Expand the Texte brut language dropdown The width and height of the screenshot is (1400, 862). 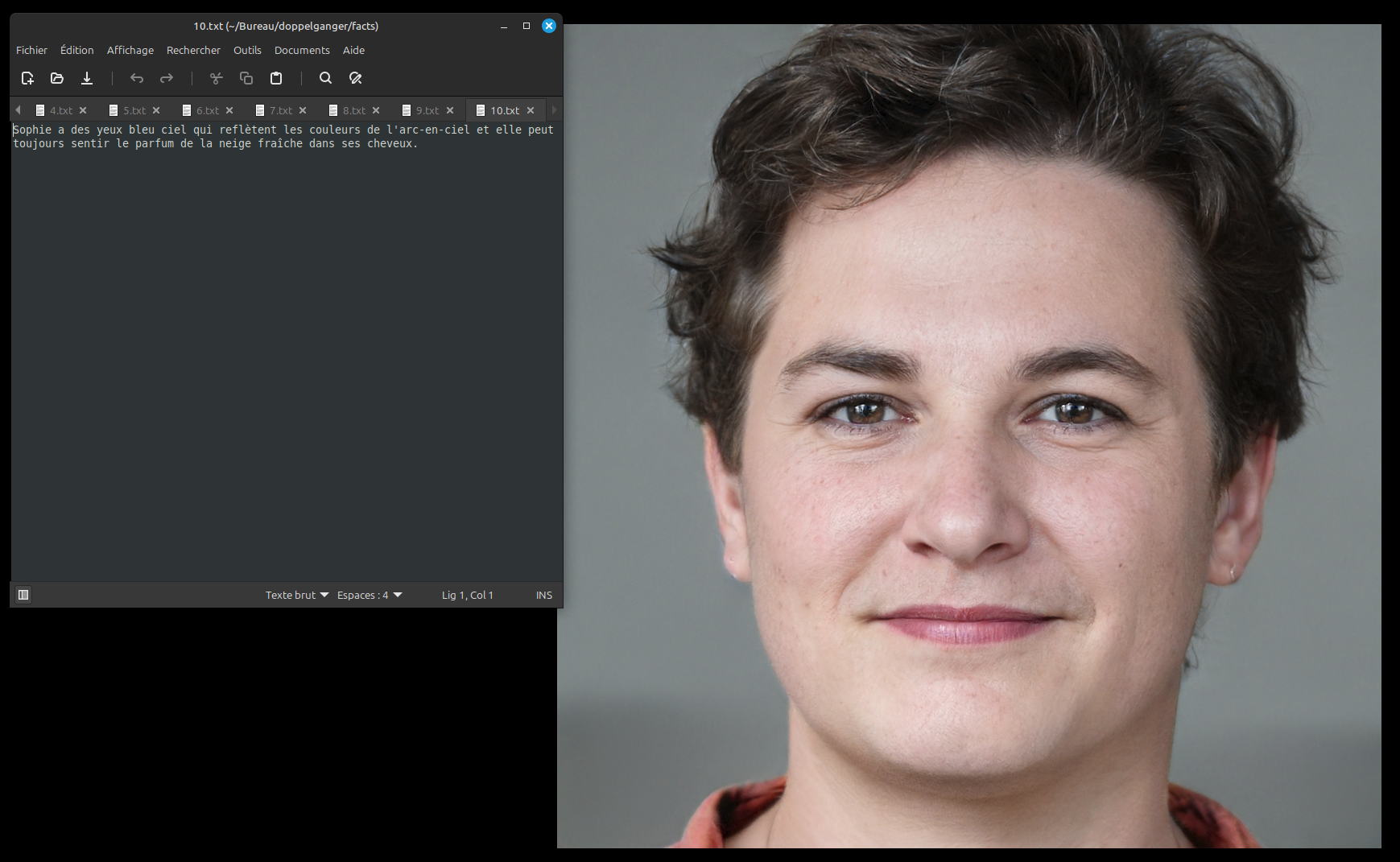click(x=297, y=595)
